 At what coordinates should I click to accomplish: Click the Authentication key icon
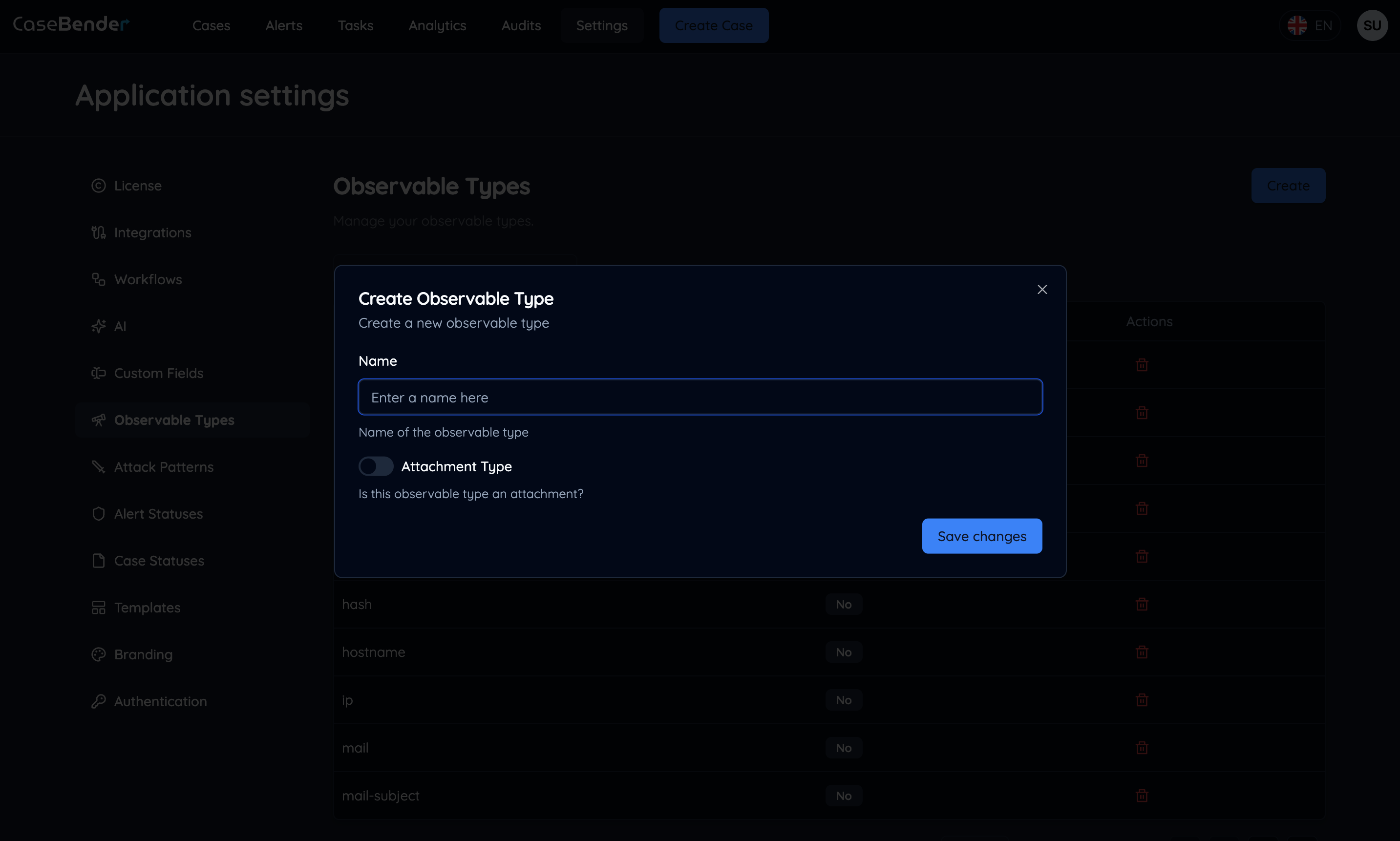coord(99,701)
